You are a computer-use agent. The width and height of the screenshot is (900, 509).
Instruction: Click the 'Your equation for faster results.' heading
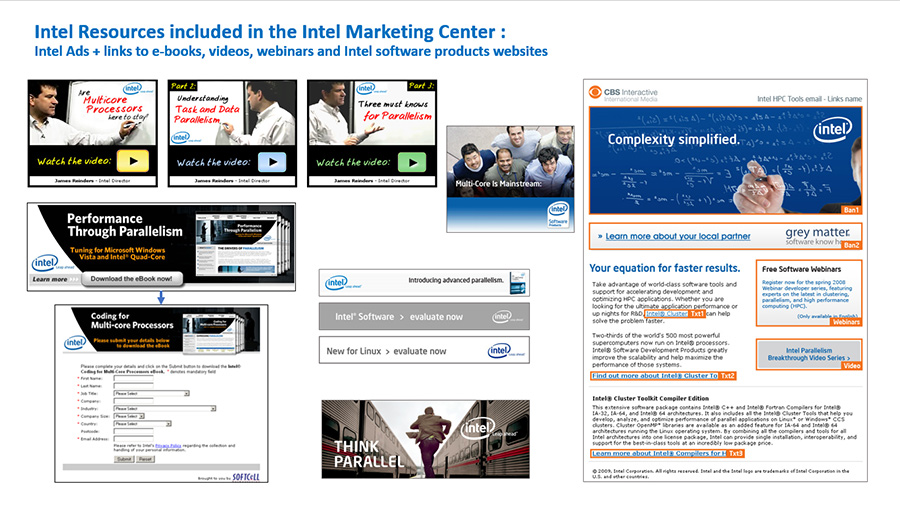coord(665,268)
